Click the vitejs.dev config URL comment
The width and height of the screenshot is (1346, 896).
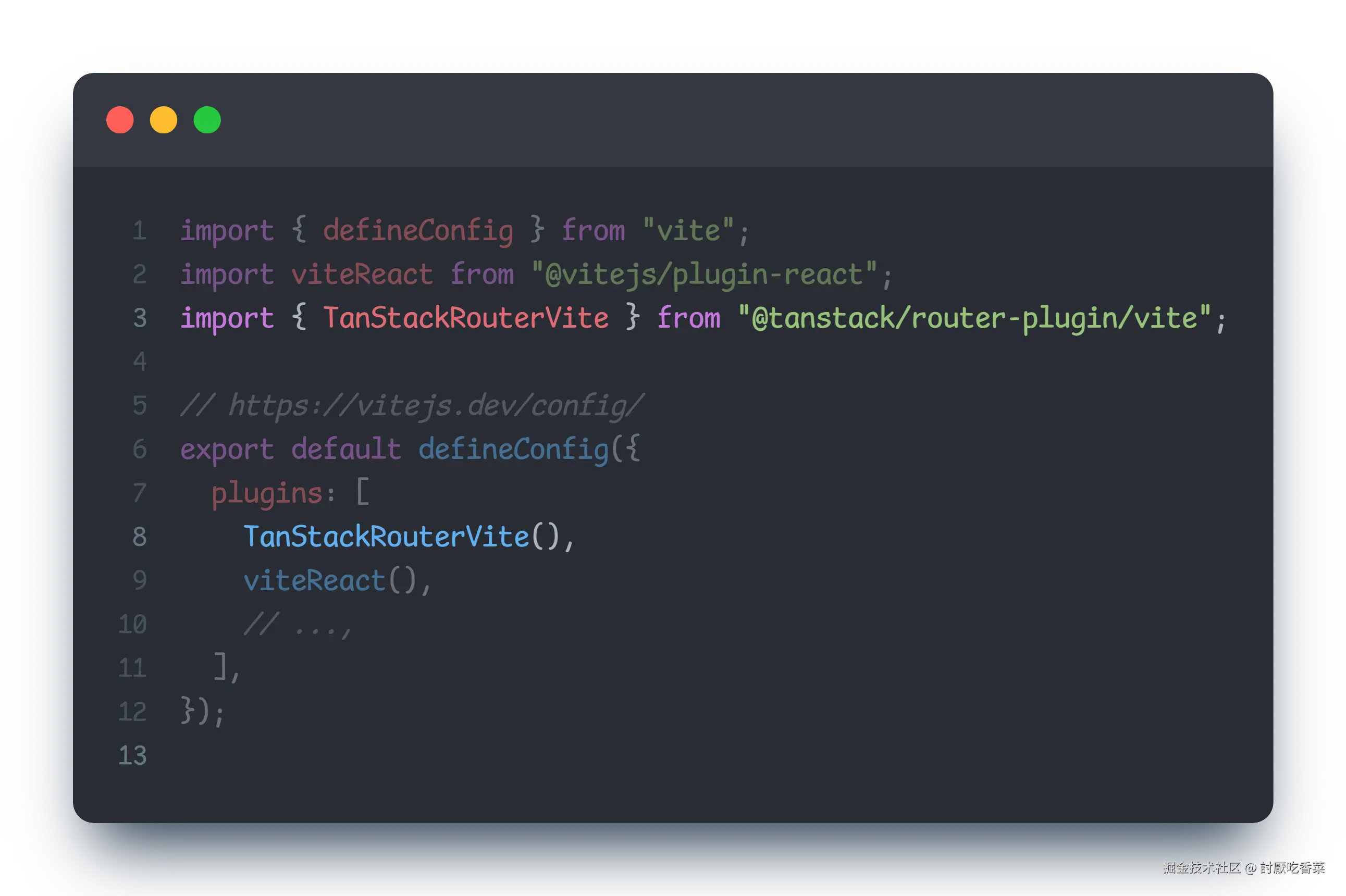coord(412,406)
